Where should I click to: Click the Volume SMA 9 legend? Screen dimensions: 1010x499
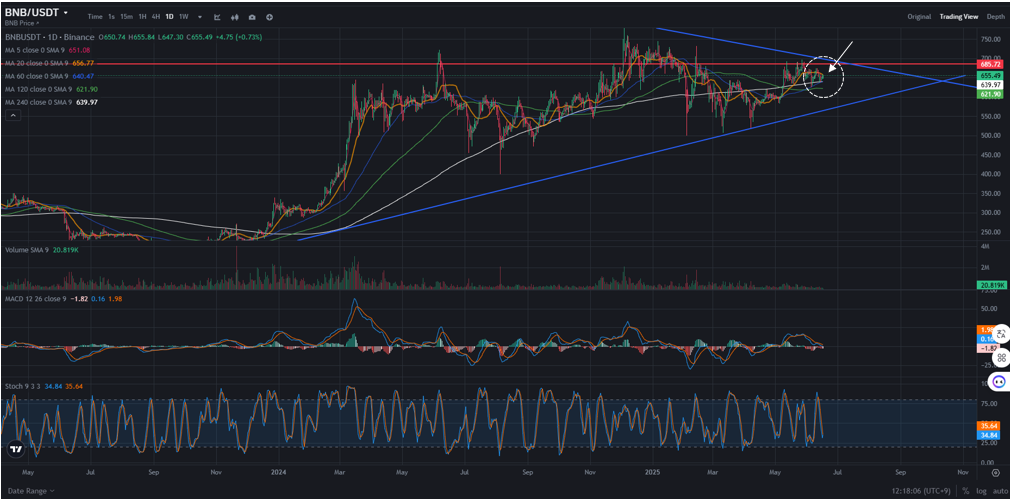(41, 249)
